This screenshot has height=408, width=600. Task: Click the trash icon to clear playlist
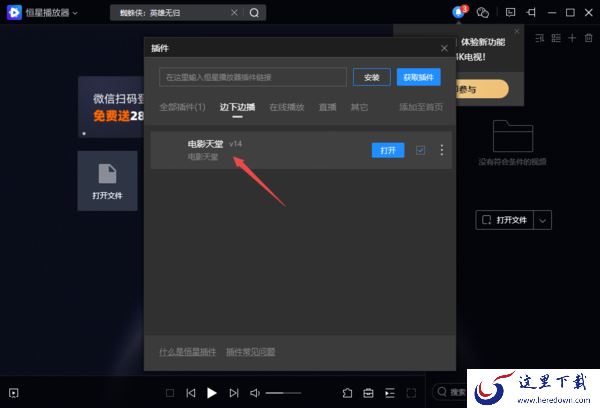tap(589, 38)
